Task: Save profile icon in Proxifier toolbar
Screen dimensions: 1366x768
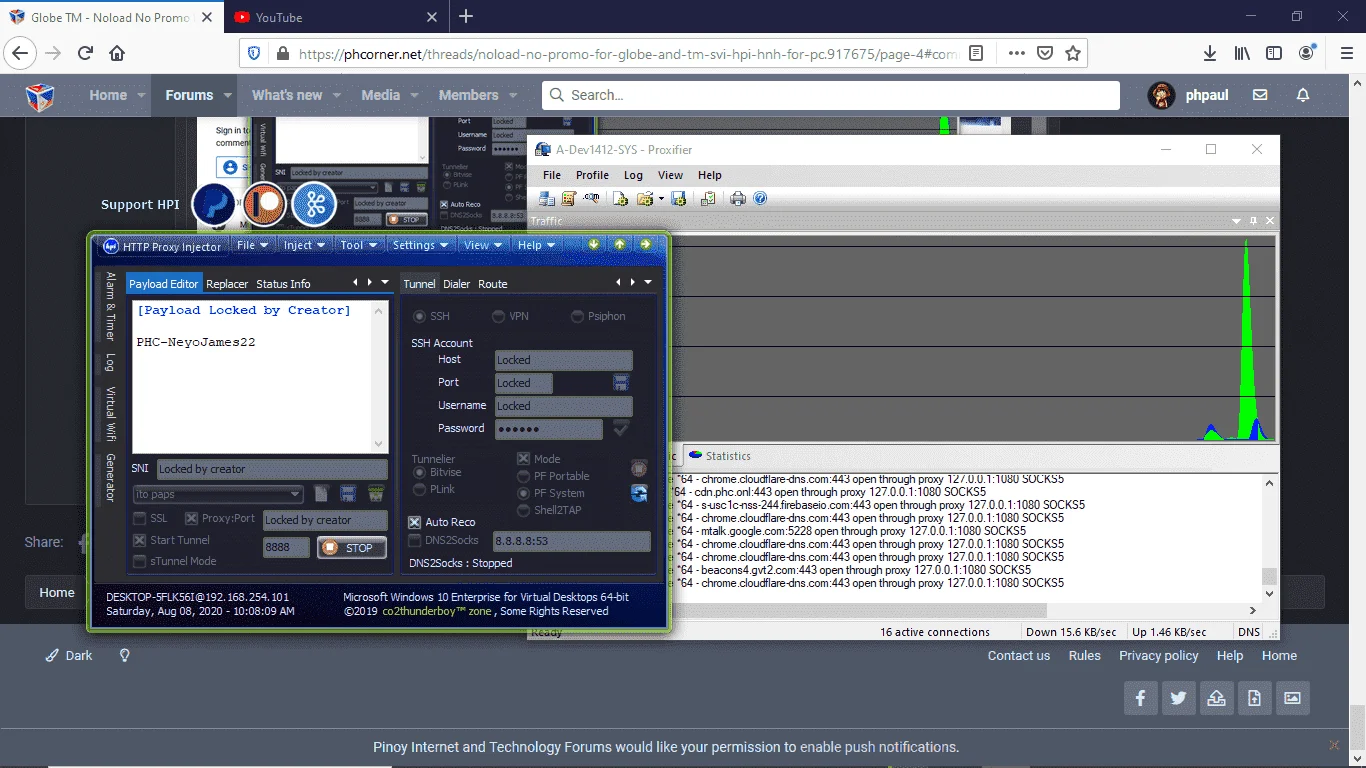Action: (x=679, y=198)
